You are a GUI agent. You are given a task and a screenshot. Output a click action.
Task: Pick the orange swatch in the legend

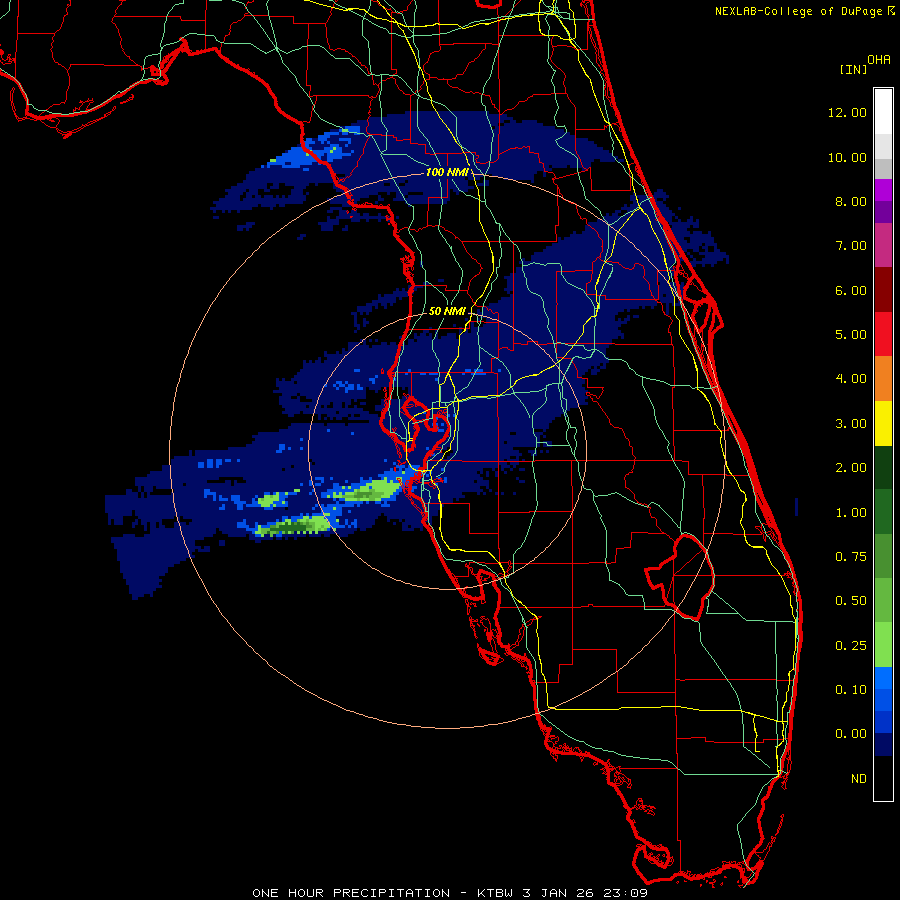click(x=883, y=379)
